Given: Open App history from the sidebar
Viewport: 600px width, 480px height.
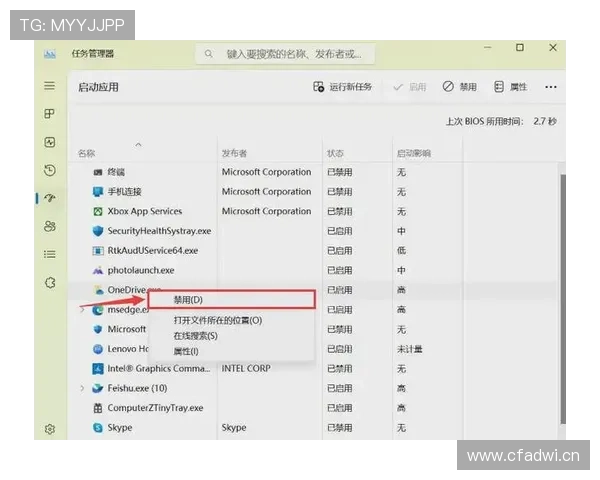Looking at the screenshot, I should click(x=50, y=170).
